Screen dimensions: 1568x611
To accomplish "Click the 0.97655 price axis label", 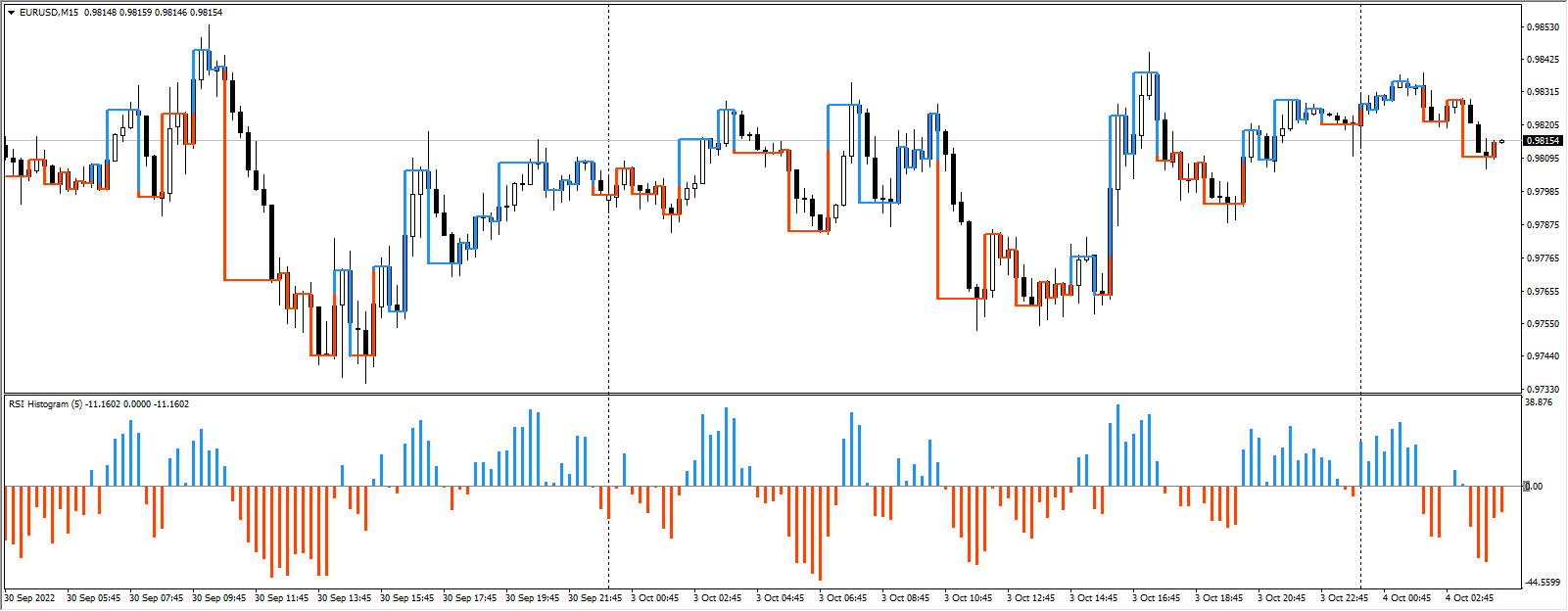I will (x=1543, y=292).
